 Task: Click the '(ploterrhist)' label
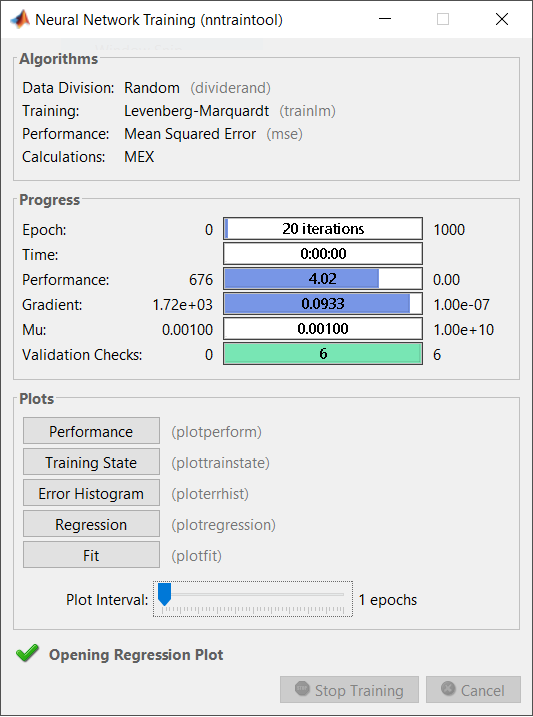click(210, 494)
